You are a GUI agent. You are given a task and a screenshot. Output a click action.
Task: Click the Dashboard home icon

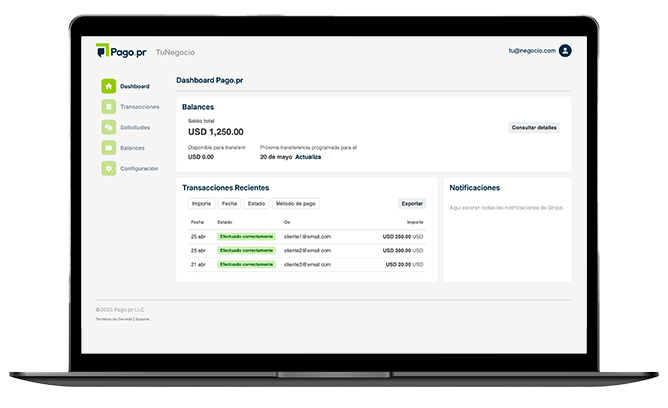pyautogui.click(x=108, y=86)
